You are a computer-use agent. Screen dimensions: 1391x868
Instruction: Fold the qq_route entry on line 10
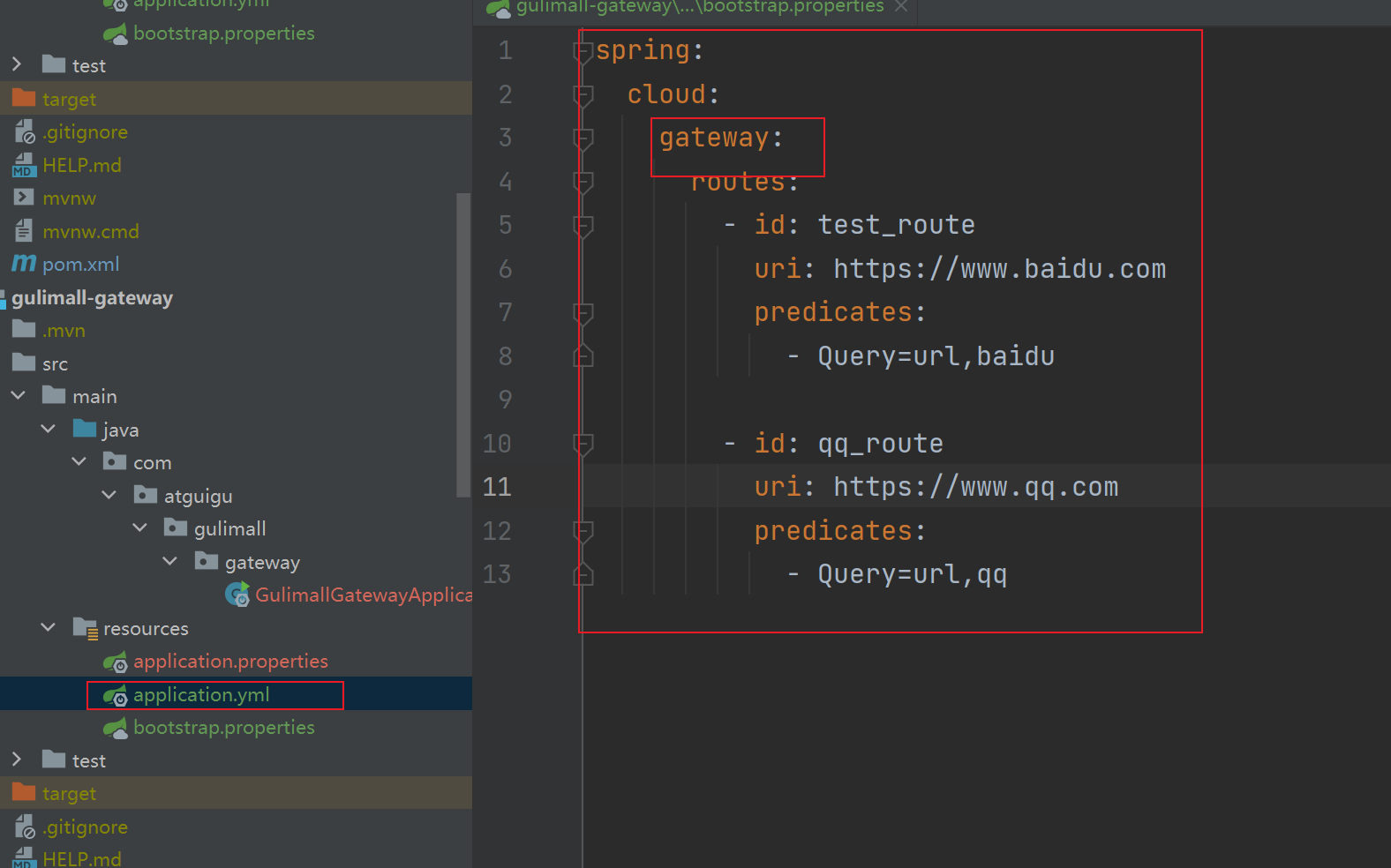(x=583, y=445)
